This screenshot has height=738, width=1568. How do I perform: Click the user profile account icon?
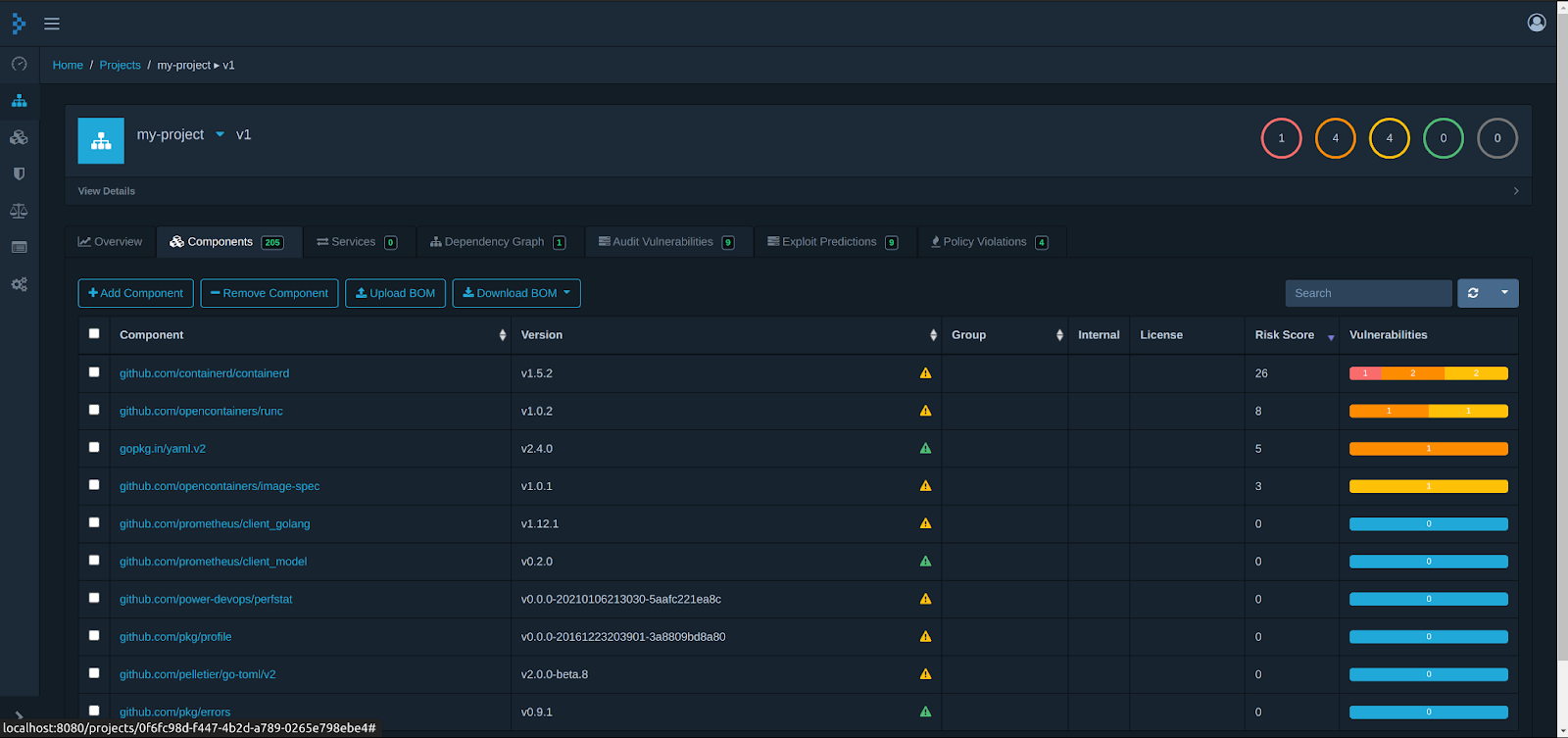coord(1536,23)
